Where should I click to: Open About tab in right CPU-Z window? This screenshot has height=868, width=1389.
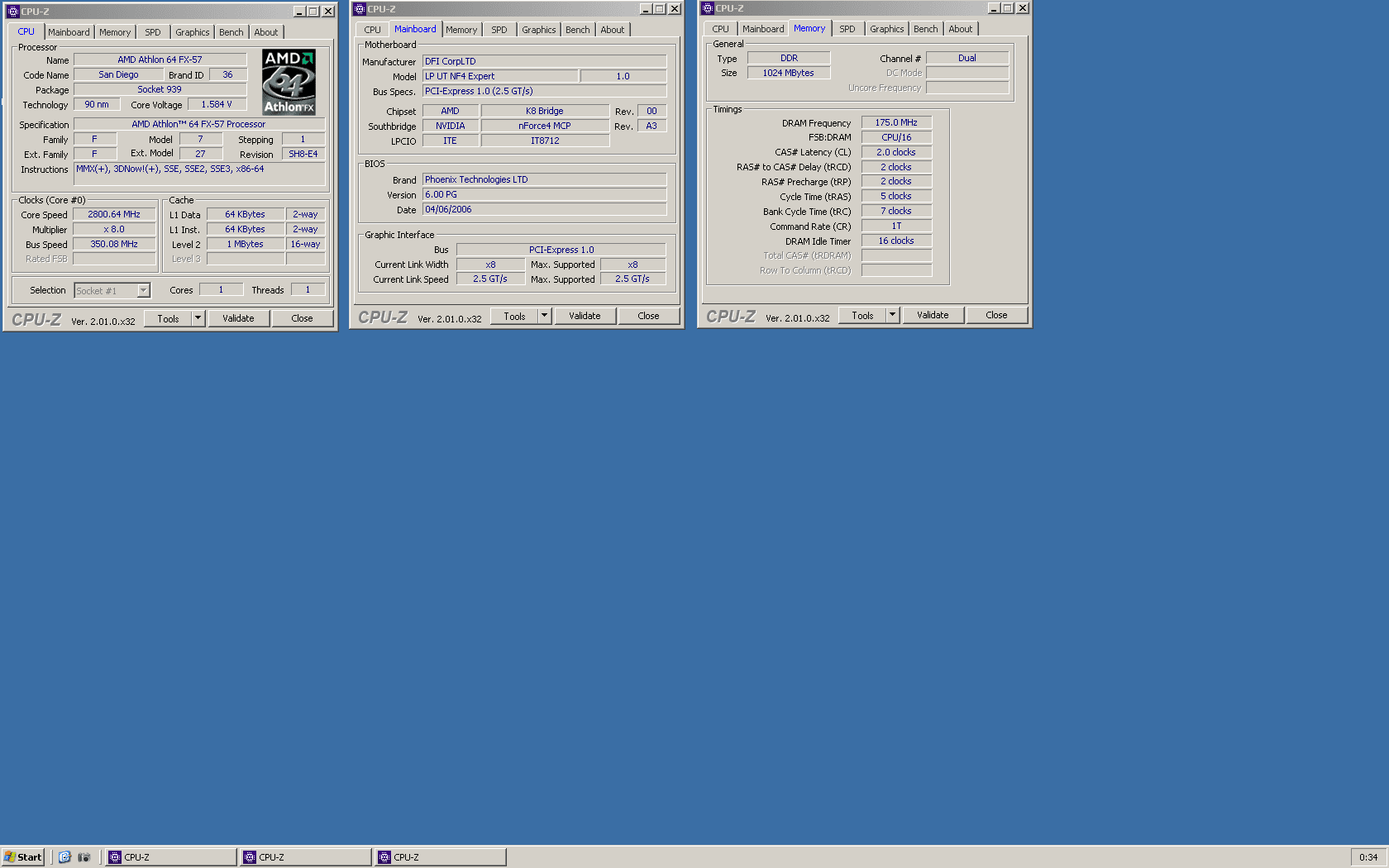[x=961, y=29]
